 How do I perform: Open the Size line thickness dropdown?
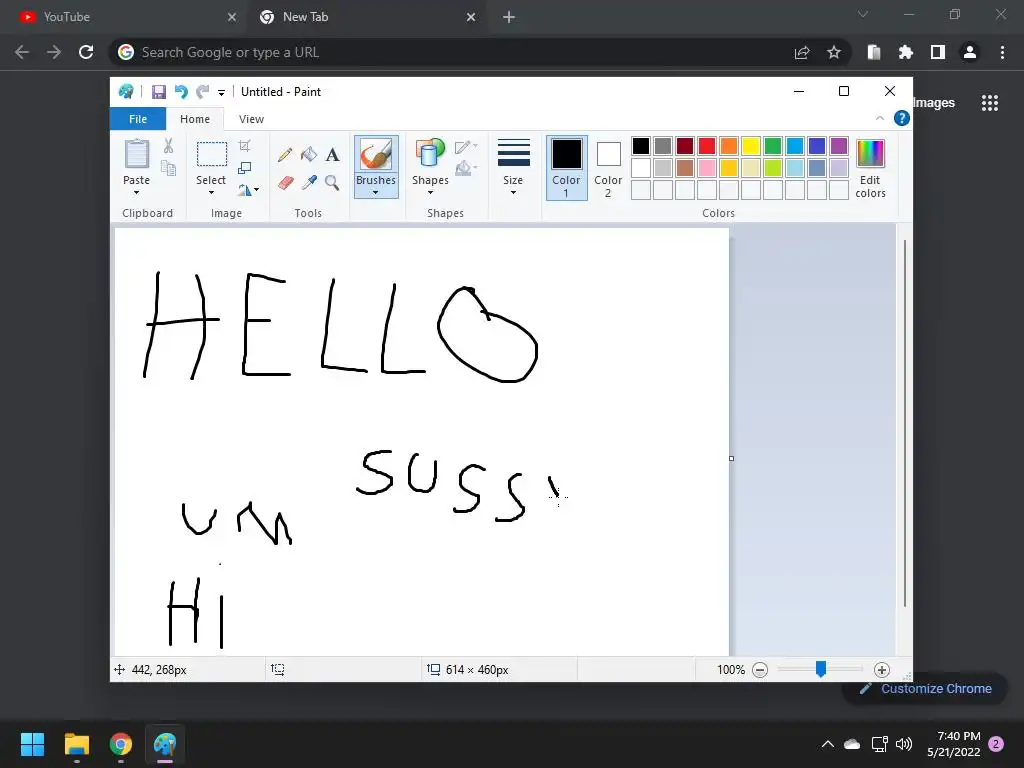[513, 167]
